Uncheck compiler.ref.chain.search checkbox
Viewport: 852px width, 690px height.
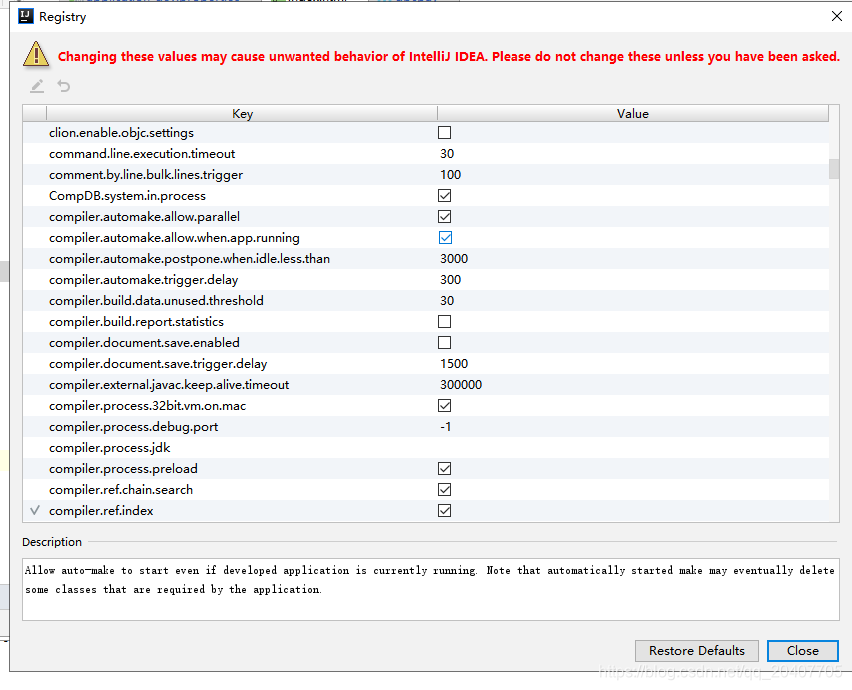(x=444, y=490)
